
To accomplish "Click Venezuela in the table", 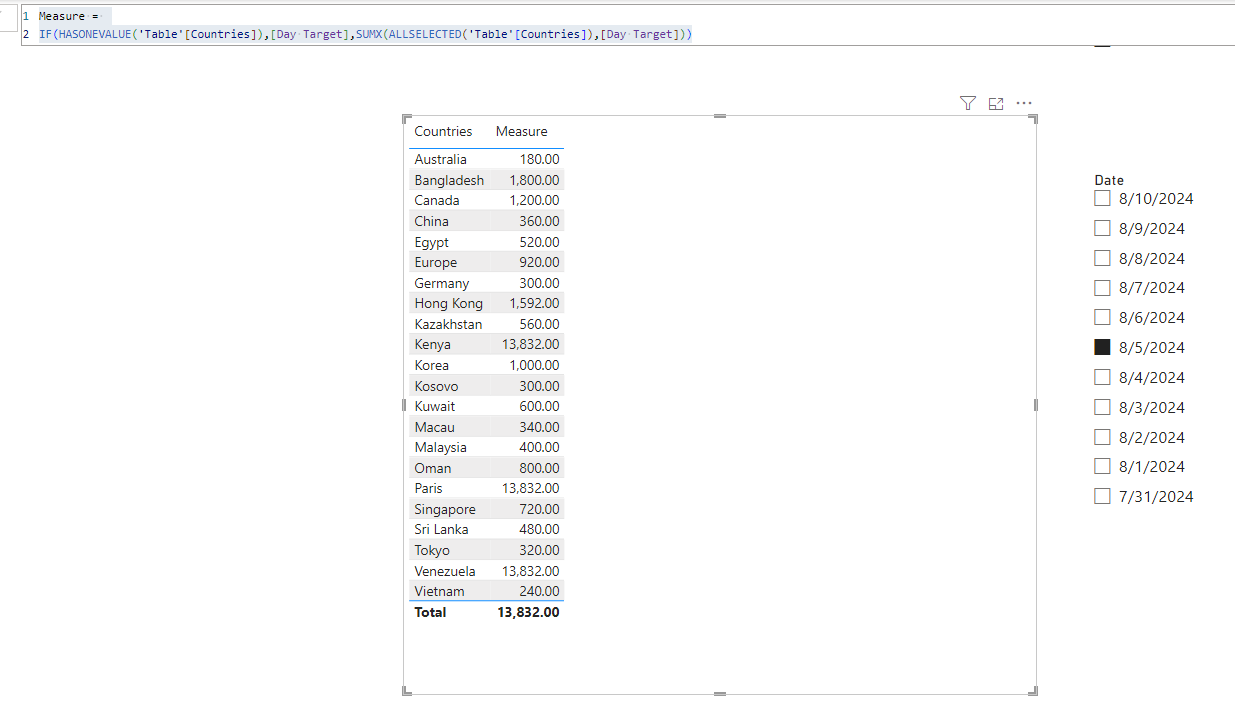I will coord(445,571).
